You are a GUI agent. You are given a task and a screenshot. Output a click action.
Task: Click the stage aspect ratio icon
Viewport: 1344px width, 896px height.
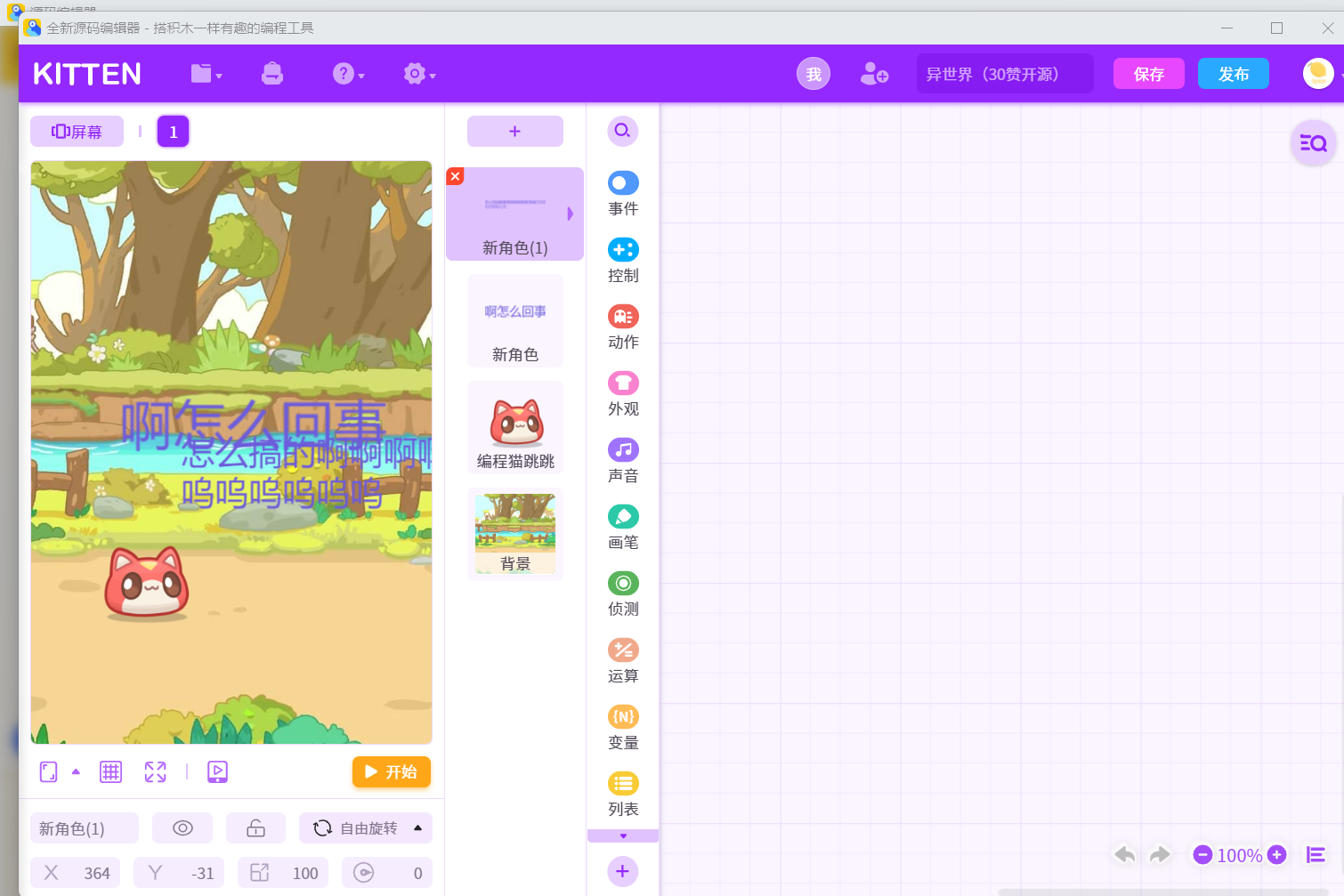click(x=49, y=771)
